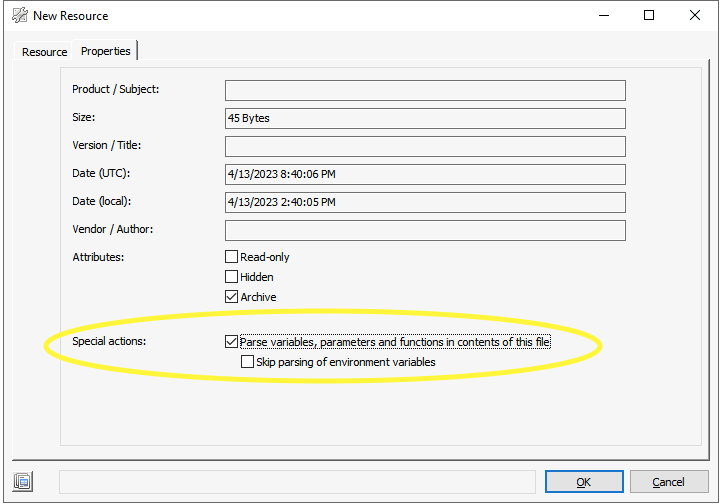
Task: Select the Properties tab
Action: (106, 51)
